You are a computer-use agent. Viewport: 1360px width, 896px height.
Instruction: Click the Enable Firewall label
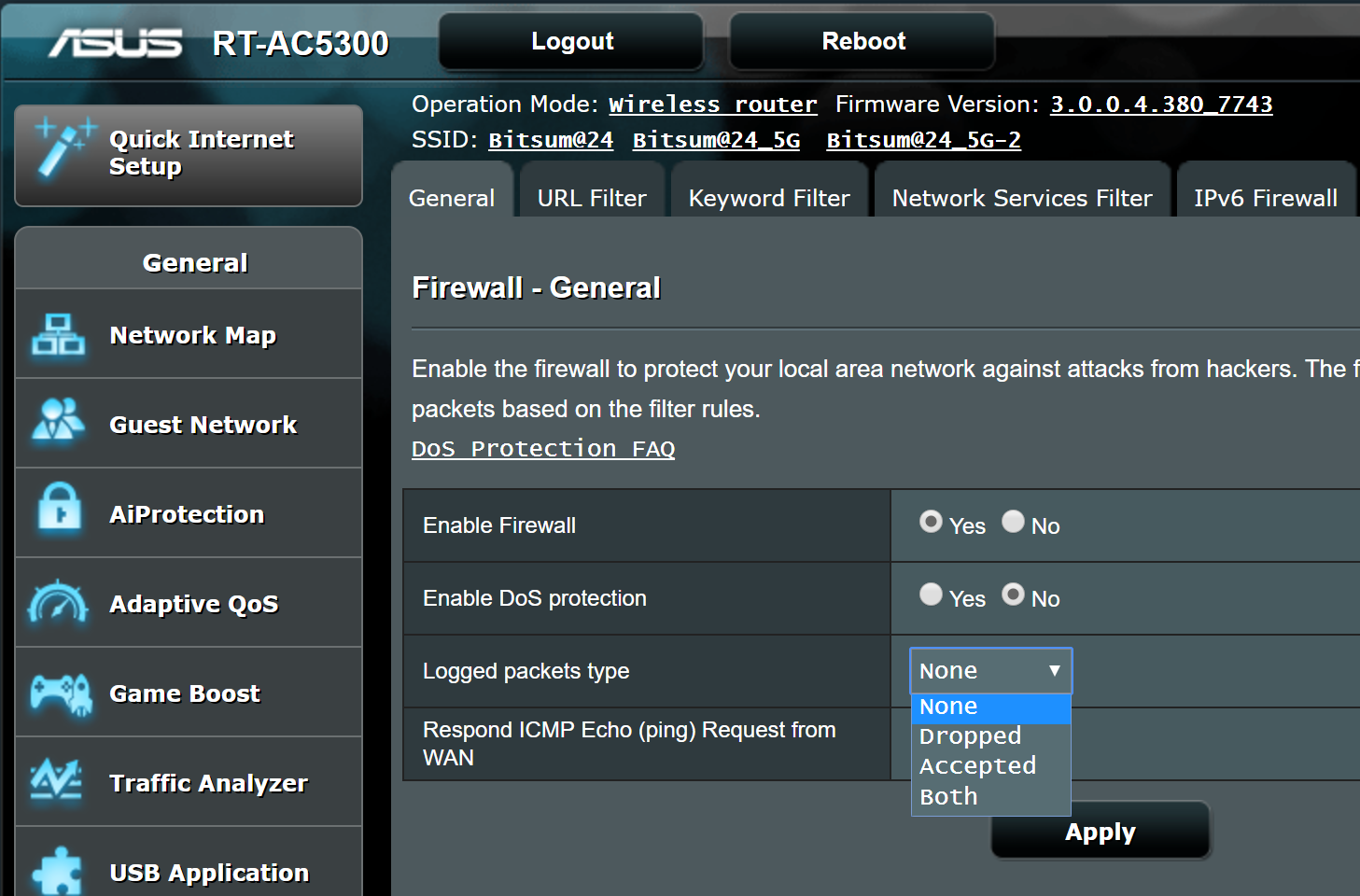point(499,525)
